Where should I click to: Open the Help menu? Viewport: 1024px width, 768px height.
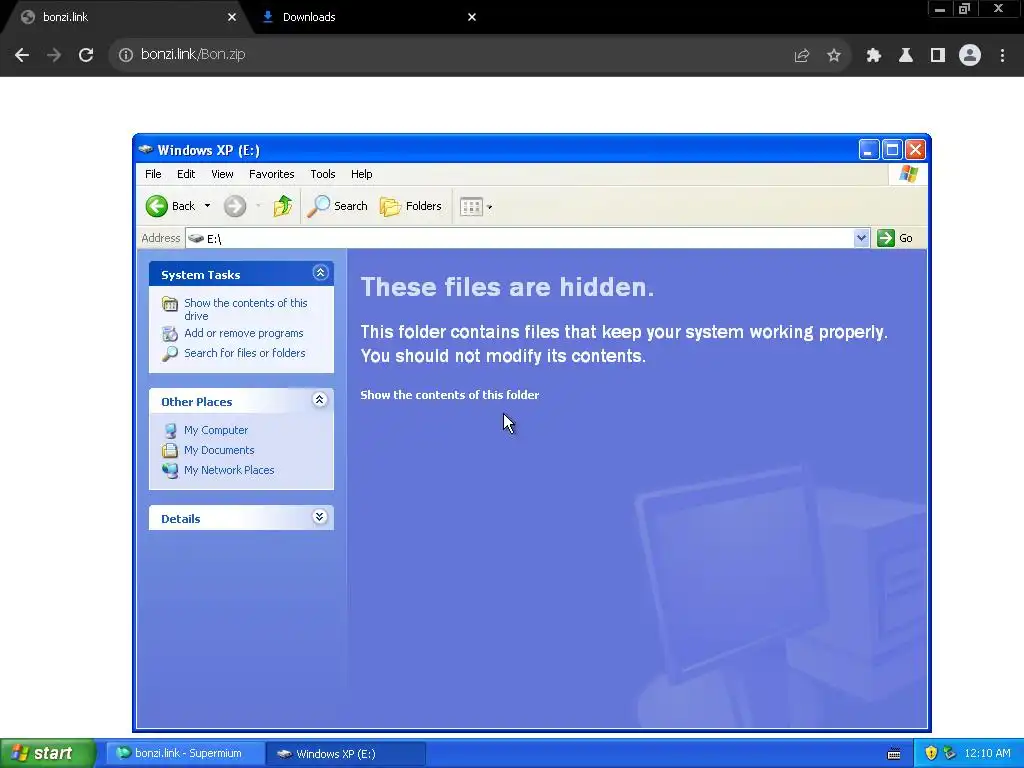point(362,174)
